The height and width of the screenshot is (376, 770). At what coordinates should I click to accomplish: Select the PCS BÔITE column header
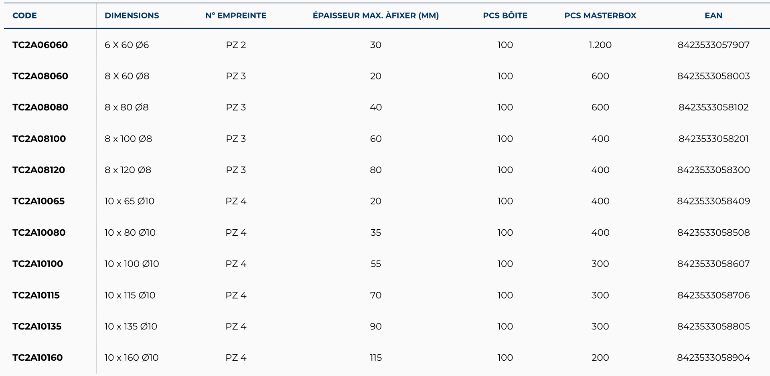pyautogui.click(x=505, y=16)
